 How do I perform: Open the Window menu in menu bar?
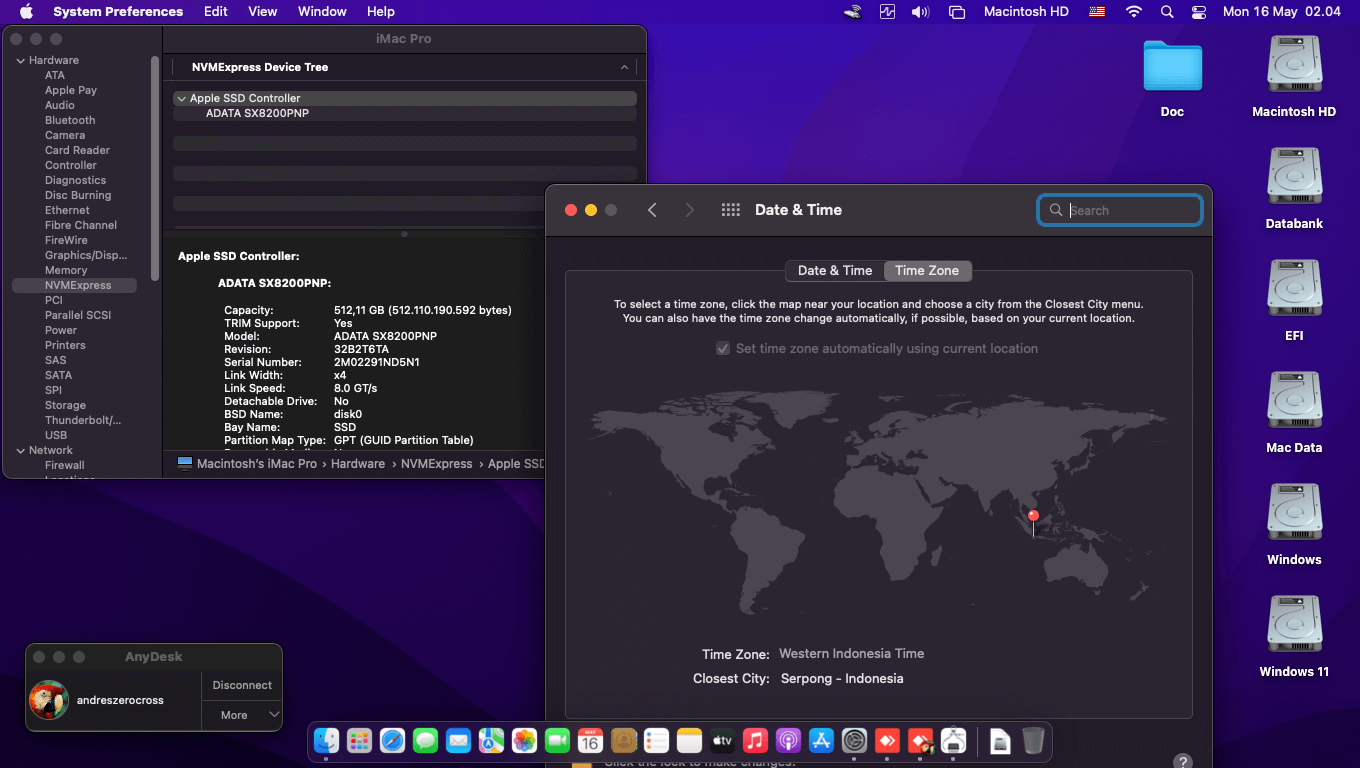(322, 12)
